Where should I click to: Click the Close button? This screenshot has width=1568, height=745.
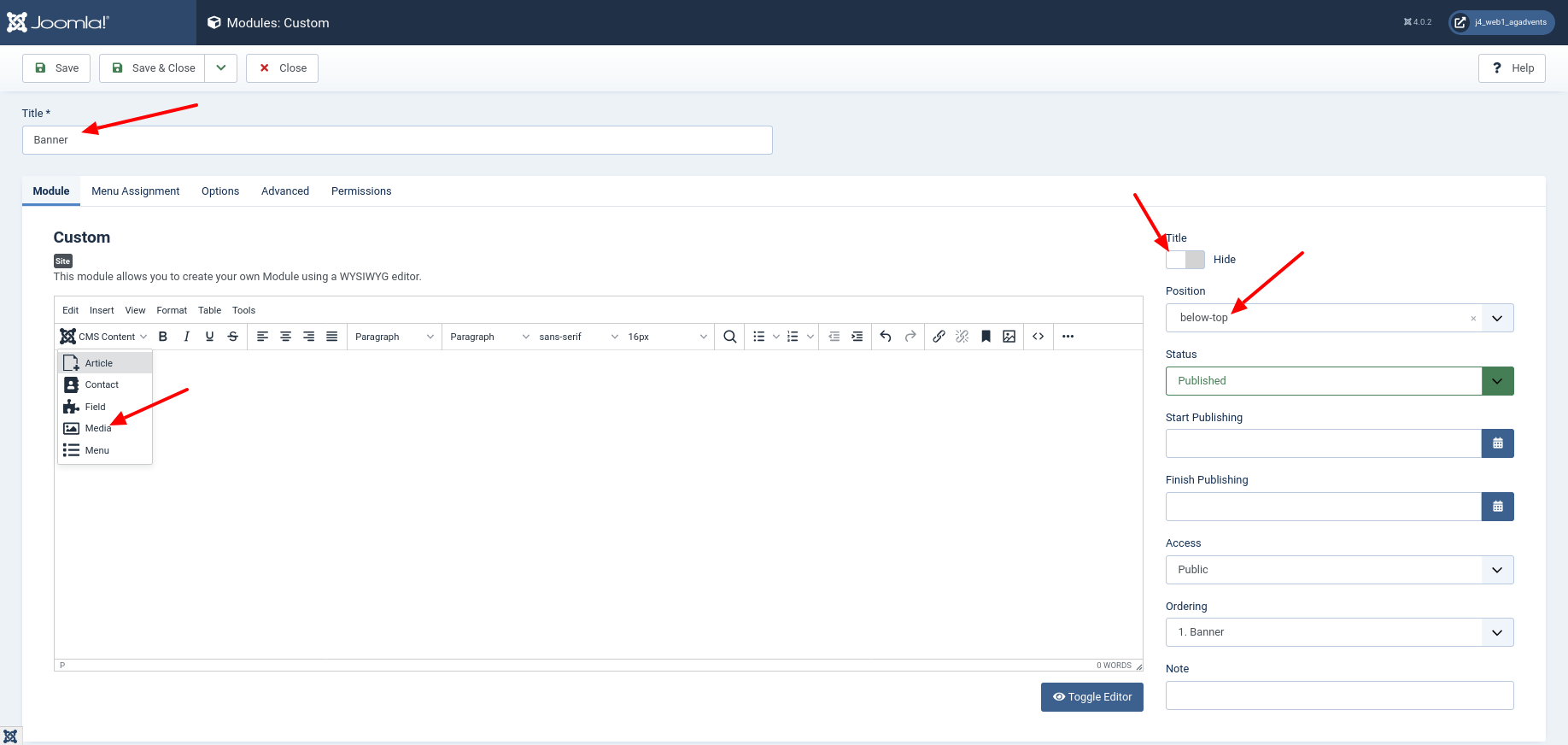[x=282, y=68]
